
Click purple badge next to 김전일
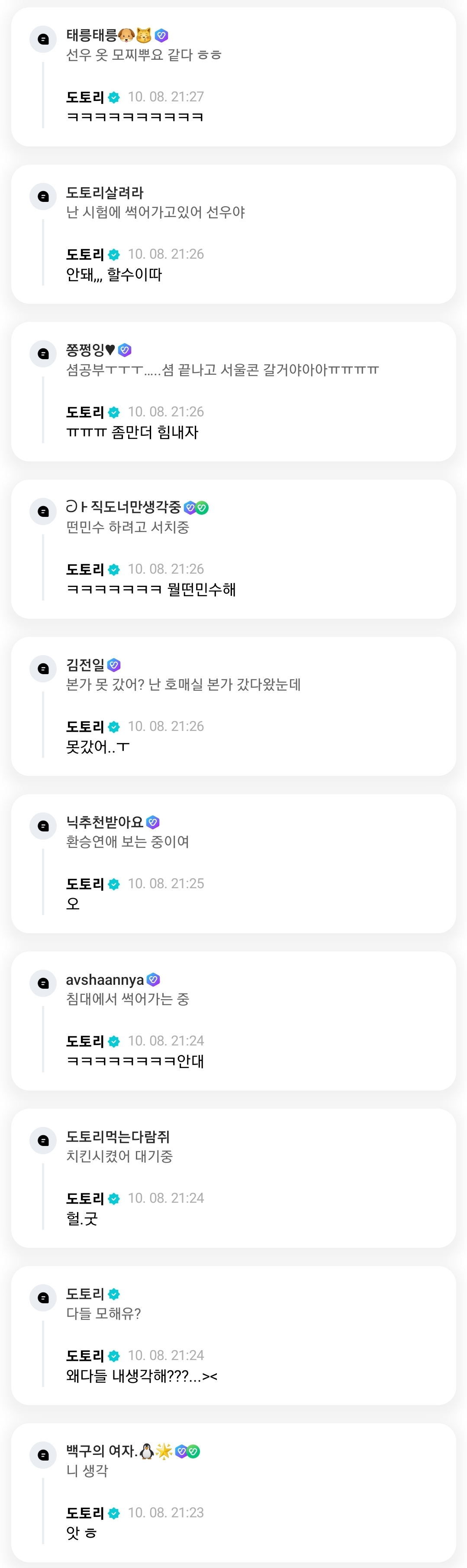114,665
